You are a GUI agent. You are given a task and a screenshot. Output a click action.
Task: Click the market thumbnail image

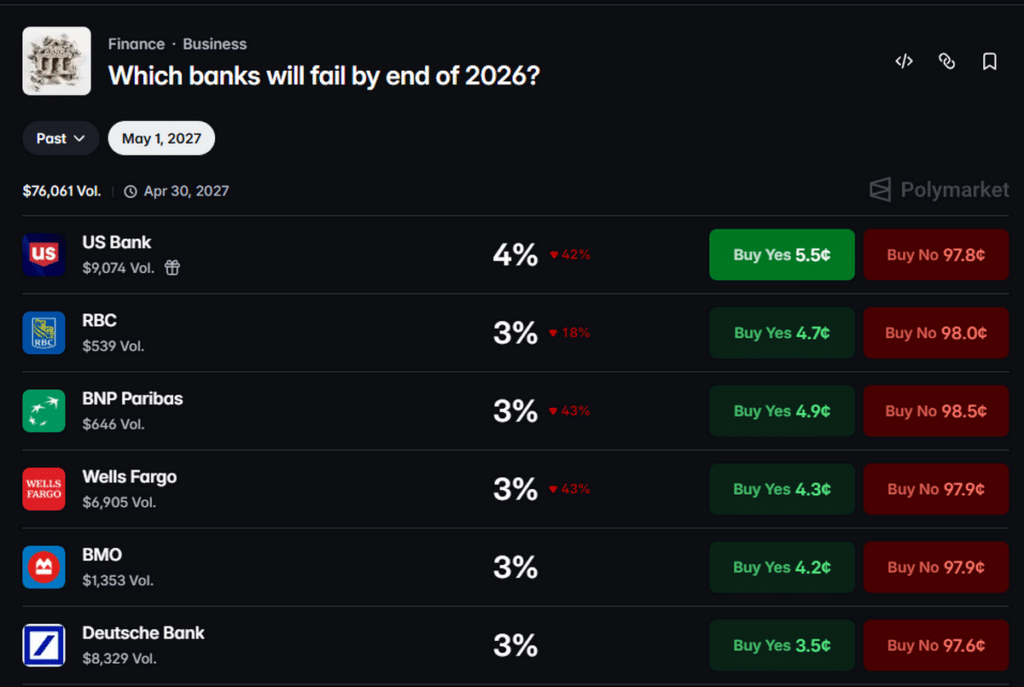pos(57,61)
